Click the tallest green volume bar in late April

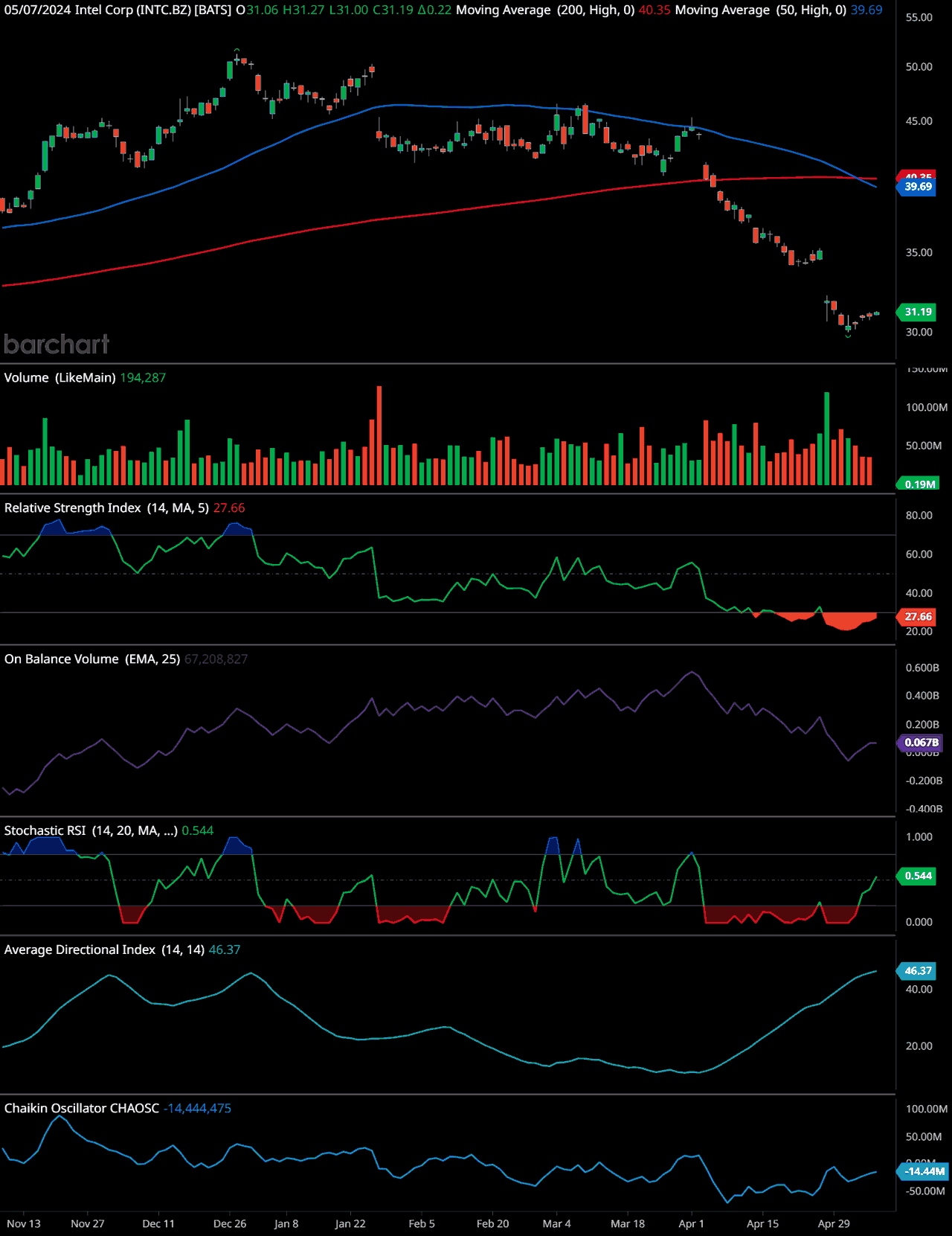tap(826, 438)
